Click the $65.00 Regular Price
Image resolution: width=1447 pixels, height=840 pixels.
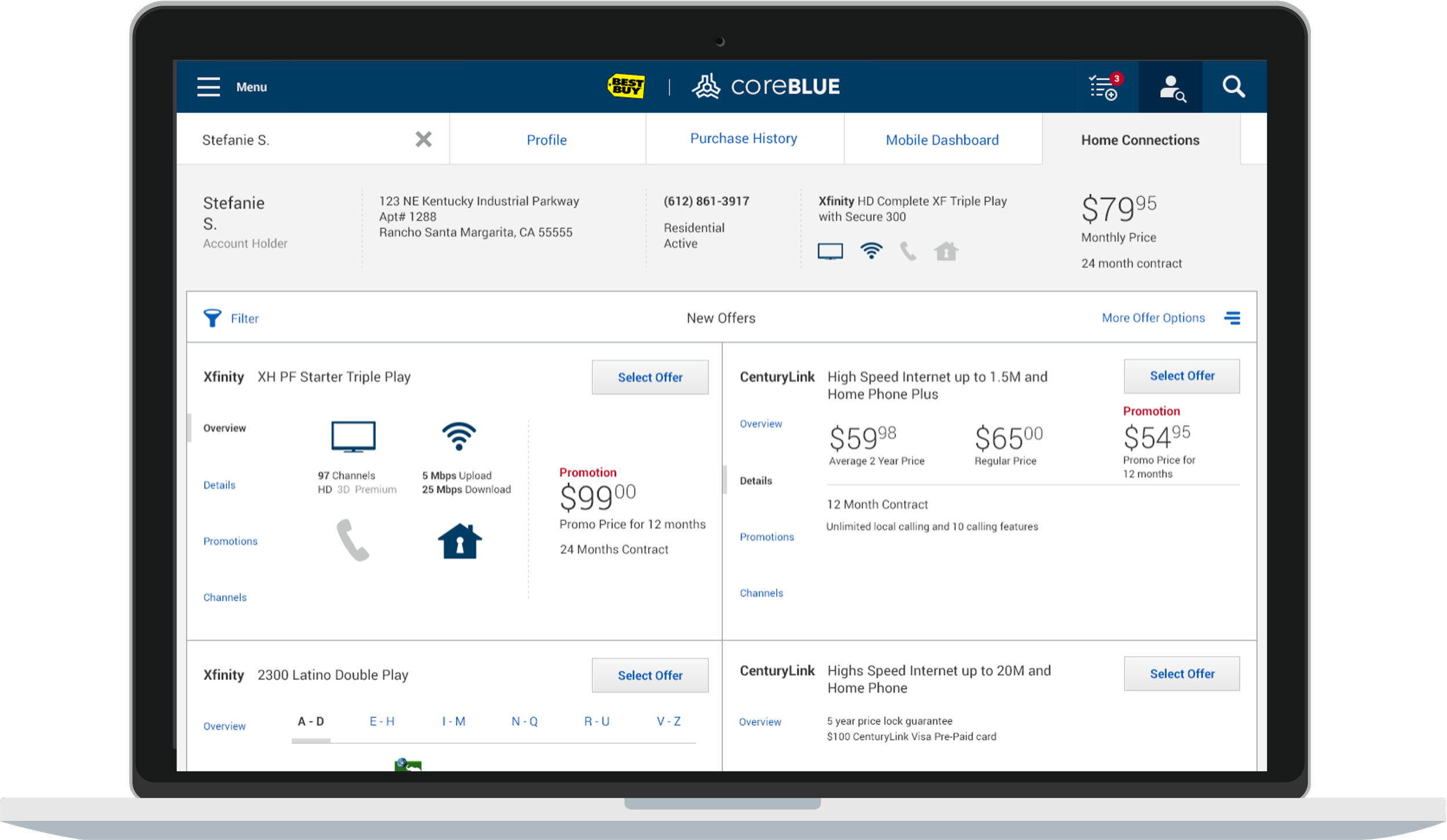1008,438
